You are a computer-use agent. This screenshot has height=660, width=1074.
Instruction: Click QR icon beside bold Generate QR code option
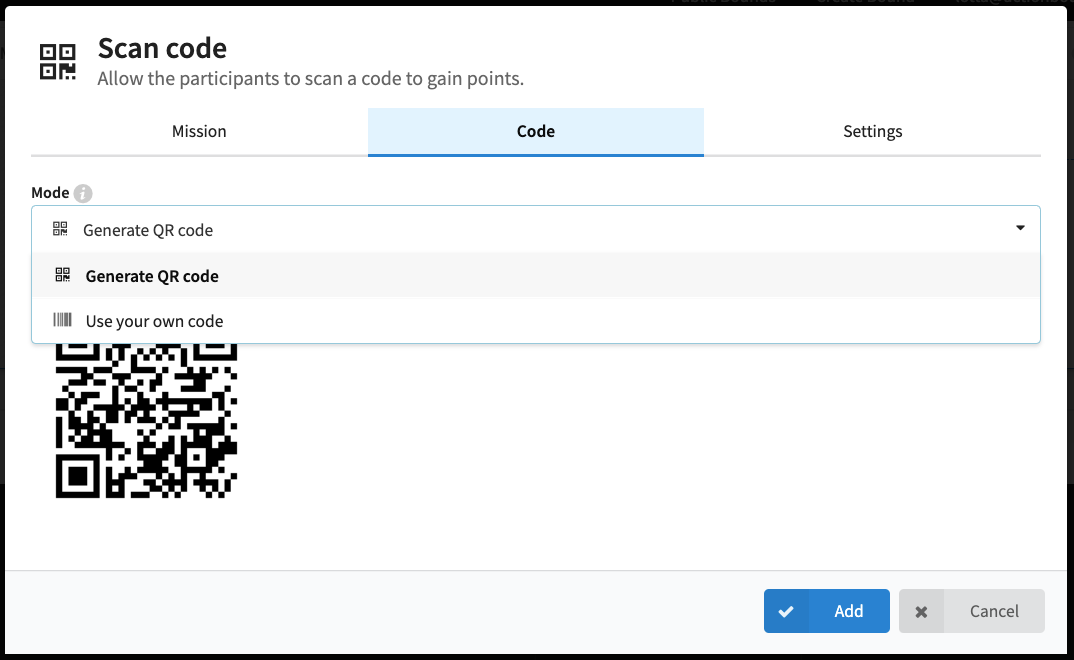62,275
